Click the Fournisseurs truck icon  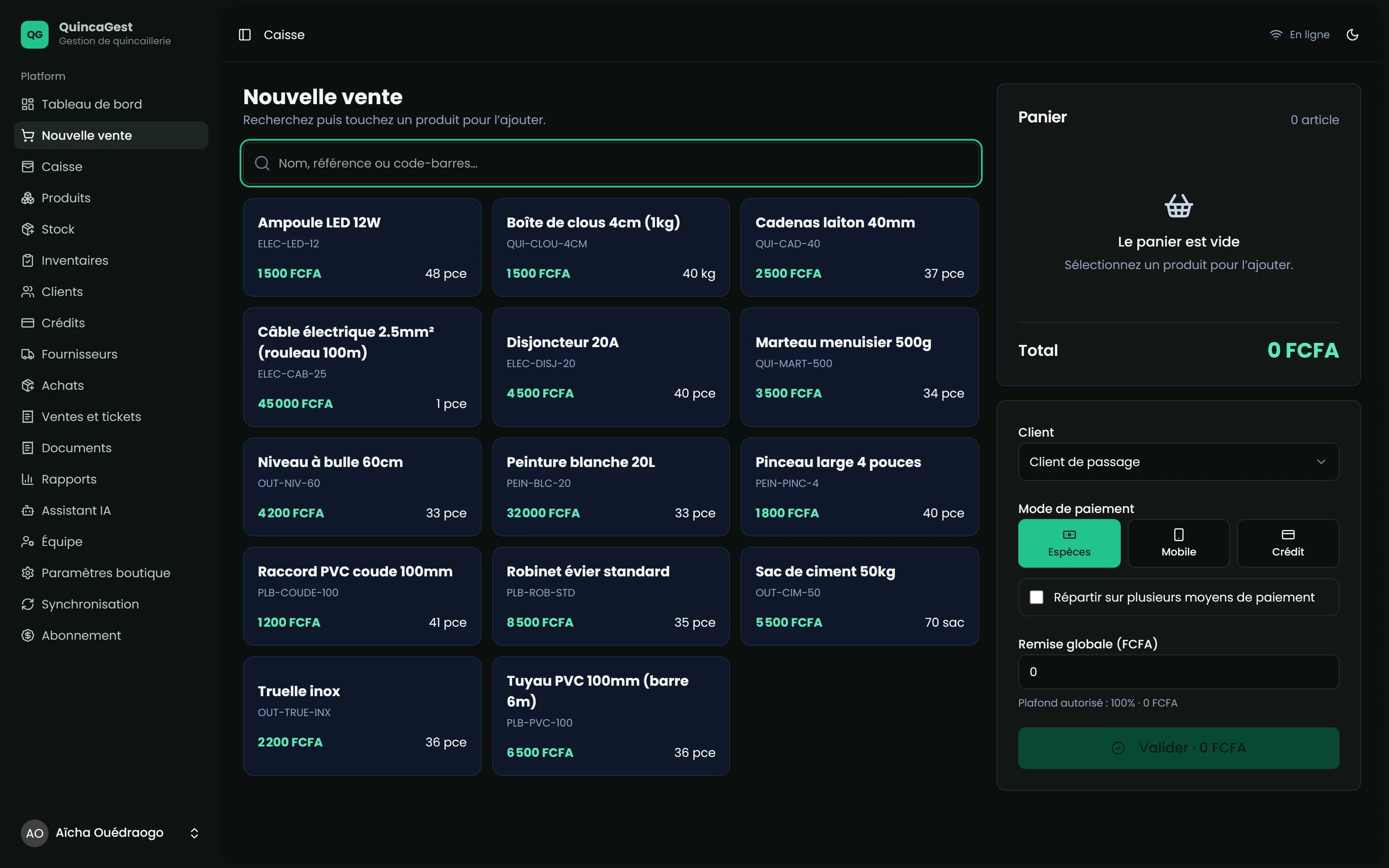tap(27, 354)
